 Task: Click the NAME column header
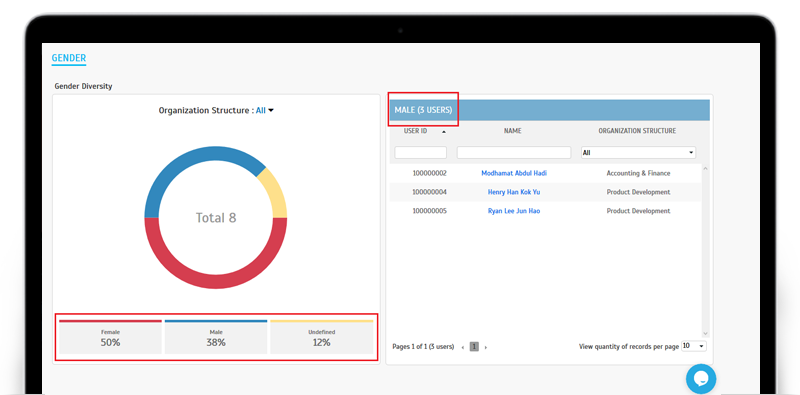pyautogui.click(x=513, y=131)
